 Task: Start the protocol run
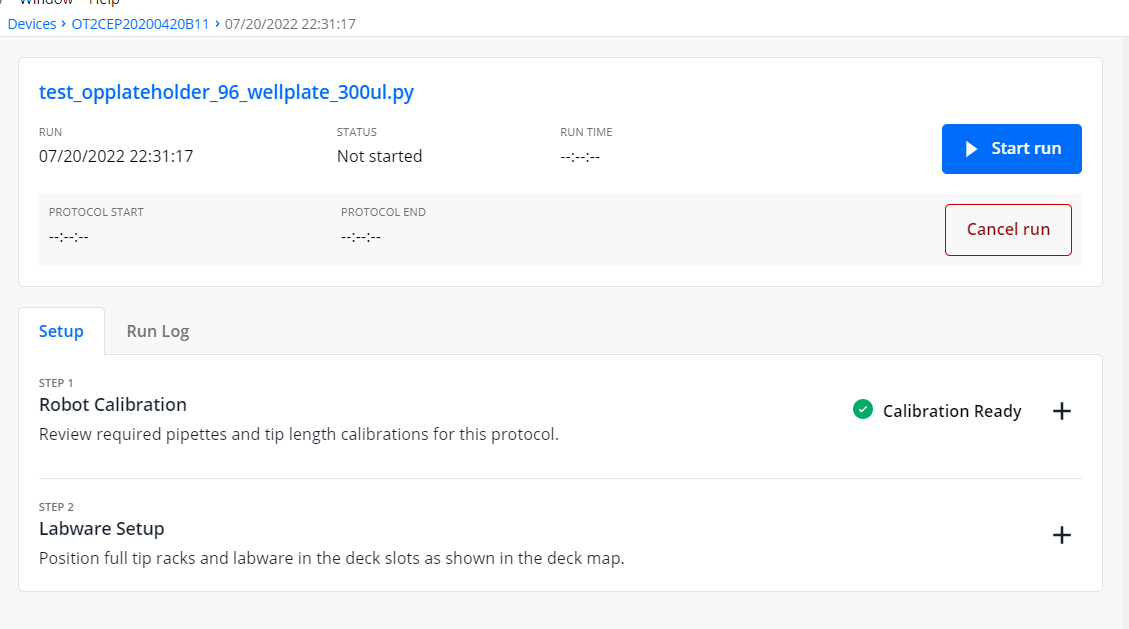pos(1011,148)
